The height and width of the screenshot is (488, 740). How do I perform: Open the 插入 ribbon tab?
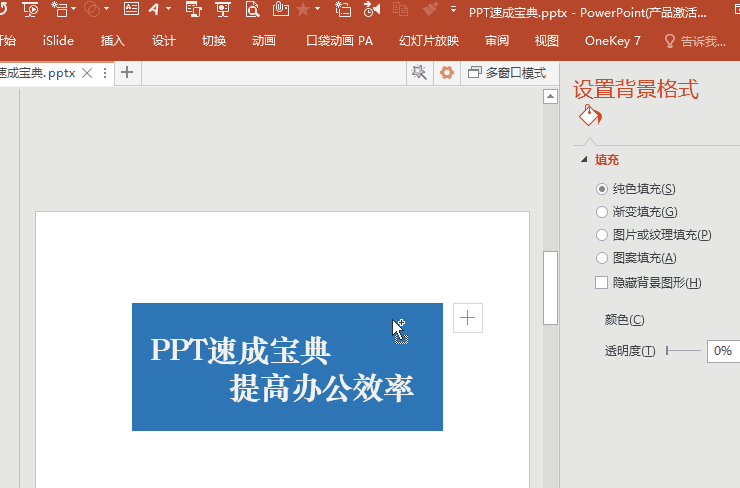point(112,41)
